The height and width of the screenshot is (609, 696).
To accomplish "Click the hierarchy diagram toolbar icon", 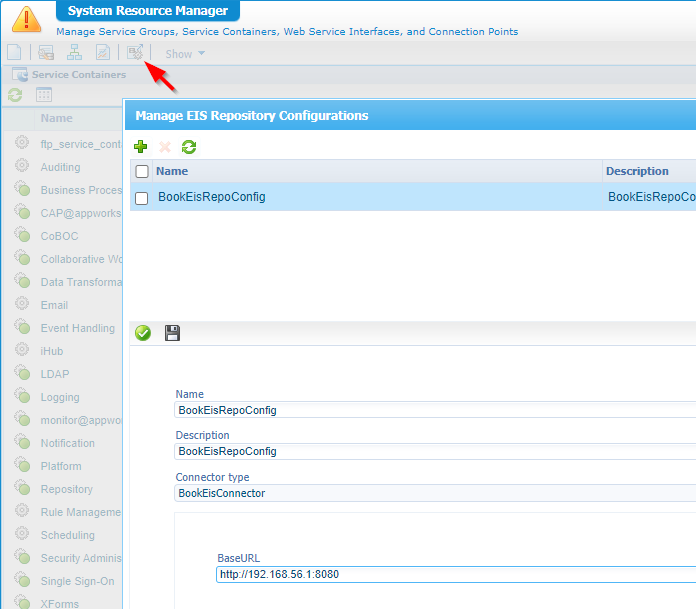I will [74, 53].
